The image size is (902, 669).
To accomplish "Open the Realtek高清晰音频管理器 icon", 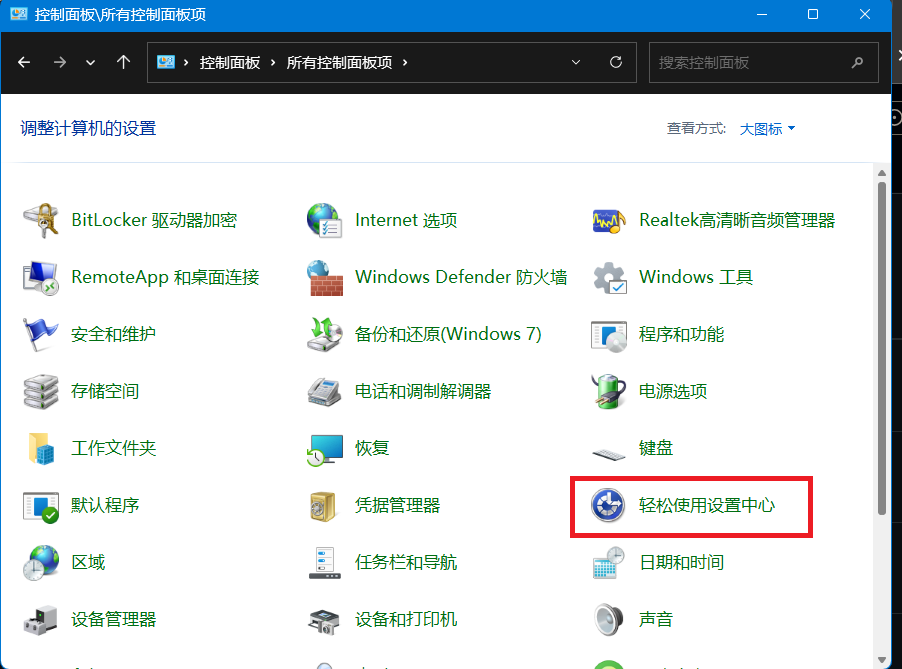I will (609, 220).
